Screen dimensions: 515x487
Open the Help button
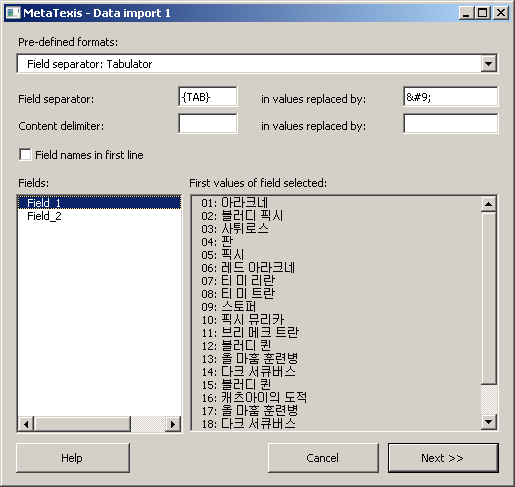pyautogui.click(x=73, y=458)
